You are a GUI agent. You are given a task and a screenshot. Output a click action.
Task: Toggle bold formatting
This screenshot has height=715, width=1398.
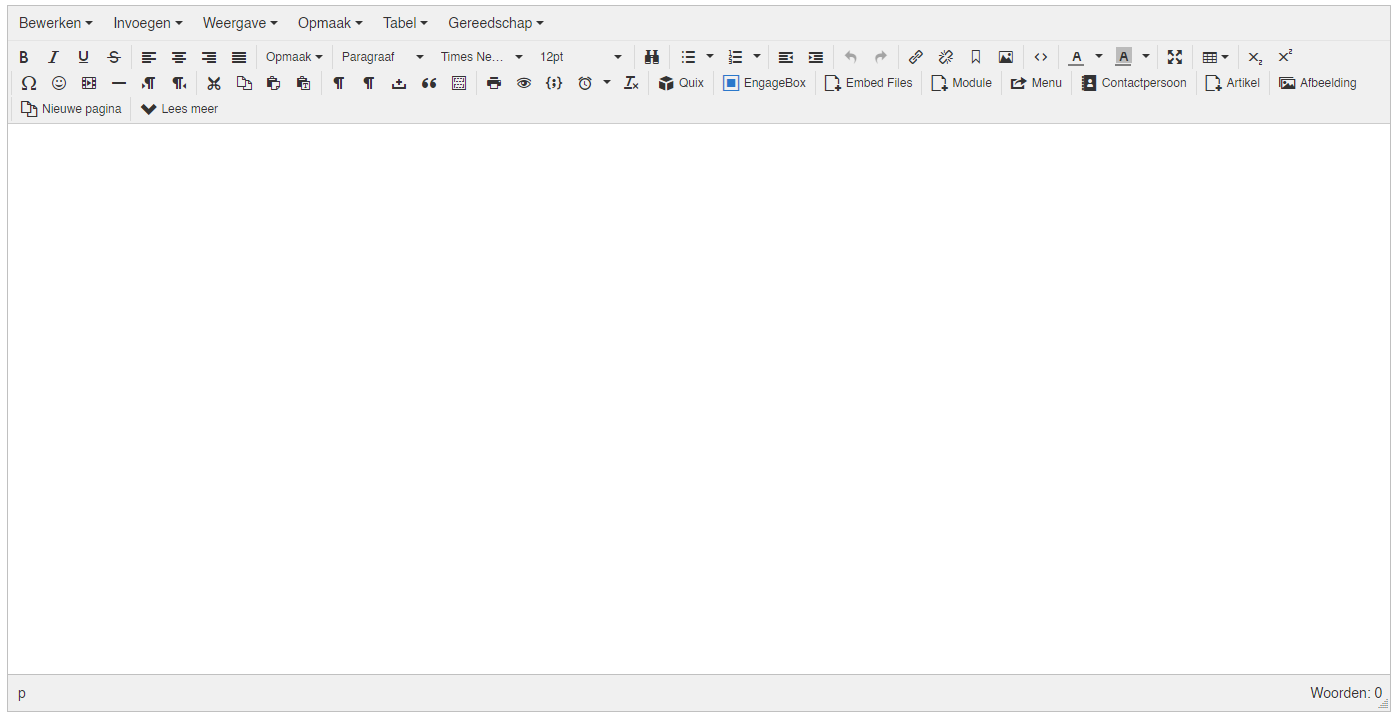tap(24, 57)
